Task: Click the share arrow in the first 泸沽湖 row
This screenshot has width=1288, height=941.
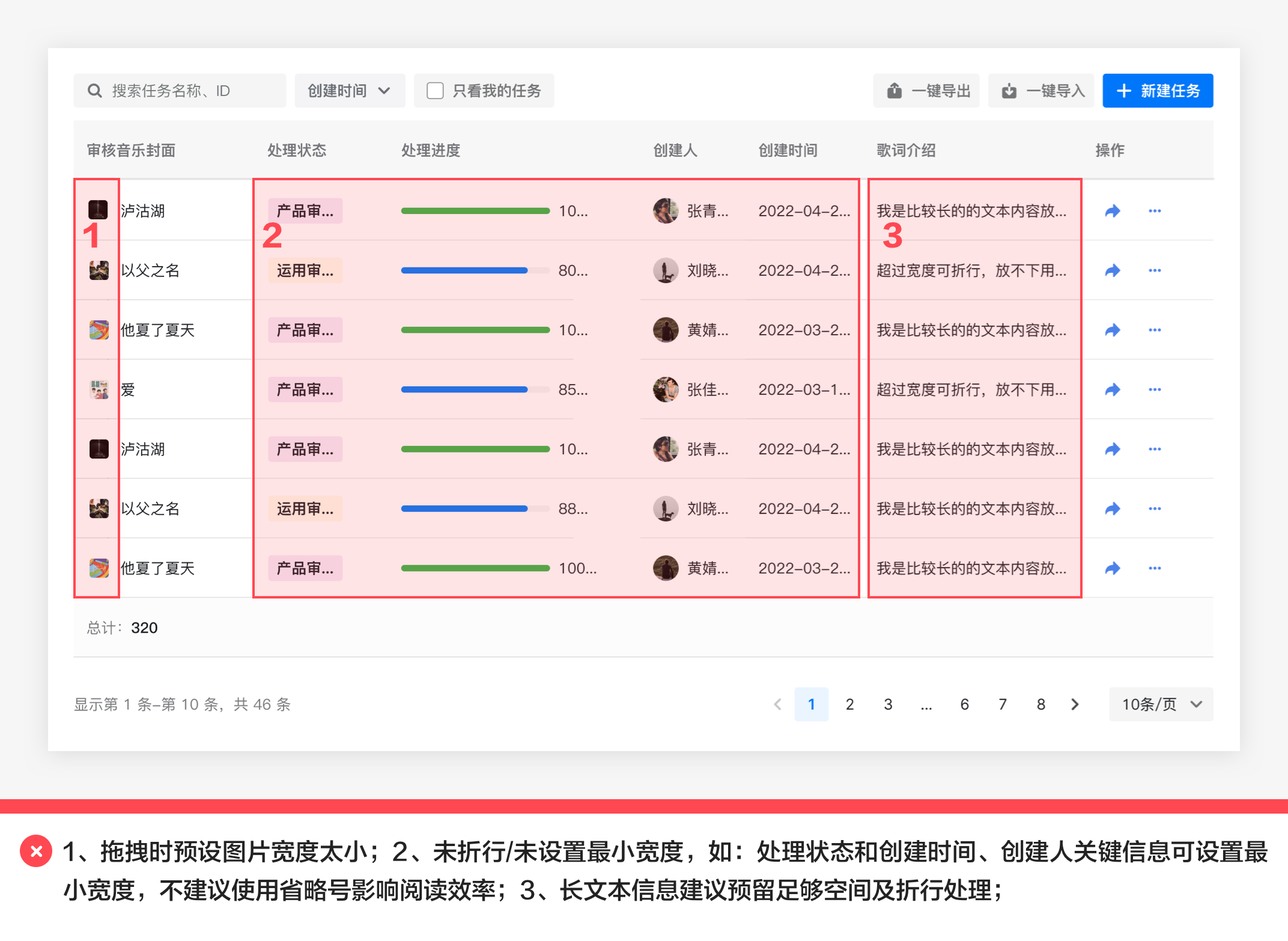Action: point(1113,211)
